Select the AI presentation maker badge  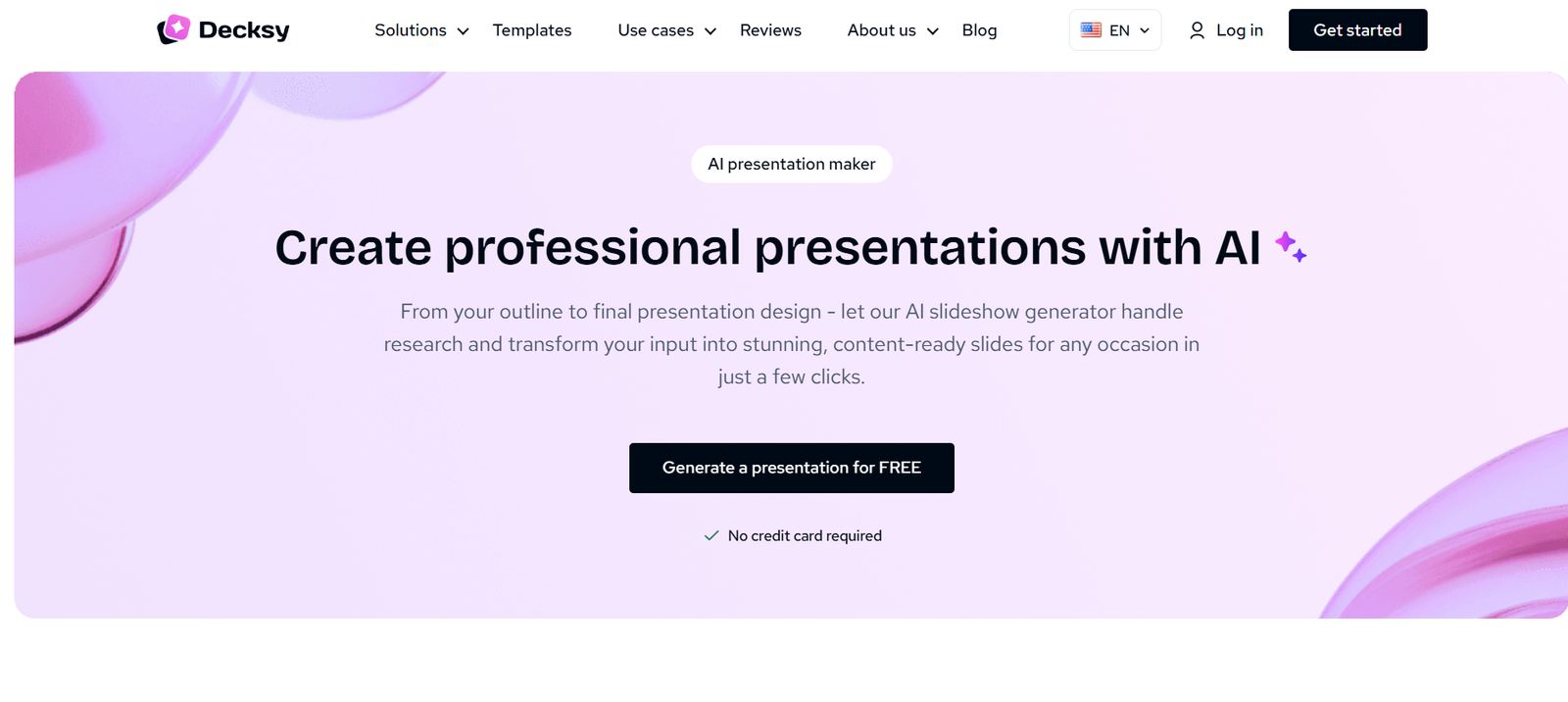(792, 164)
